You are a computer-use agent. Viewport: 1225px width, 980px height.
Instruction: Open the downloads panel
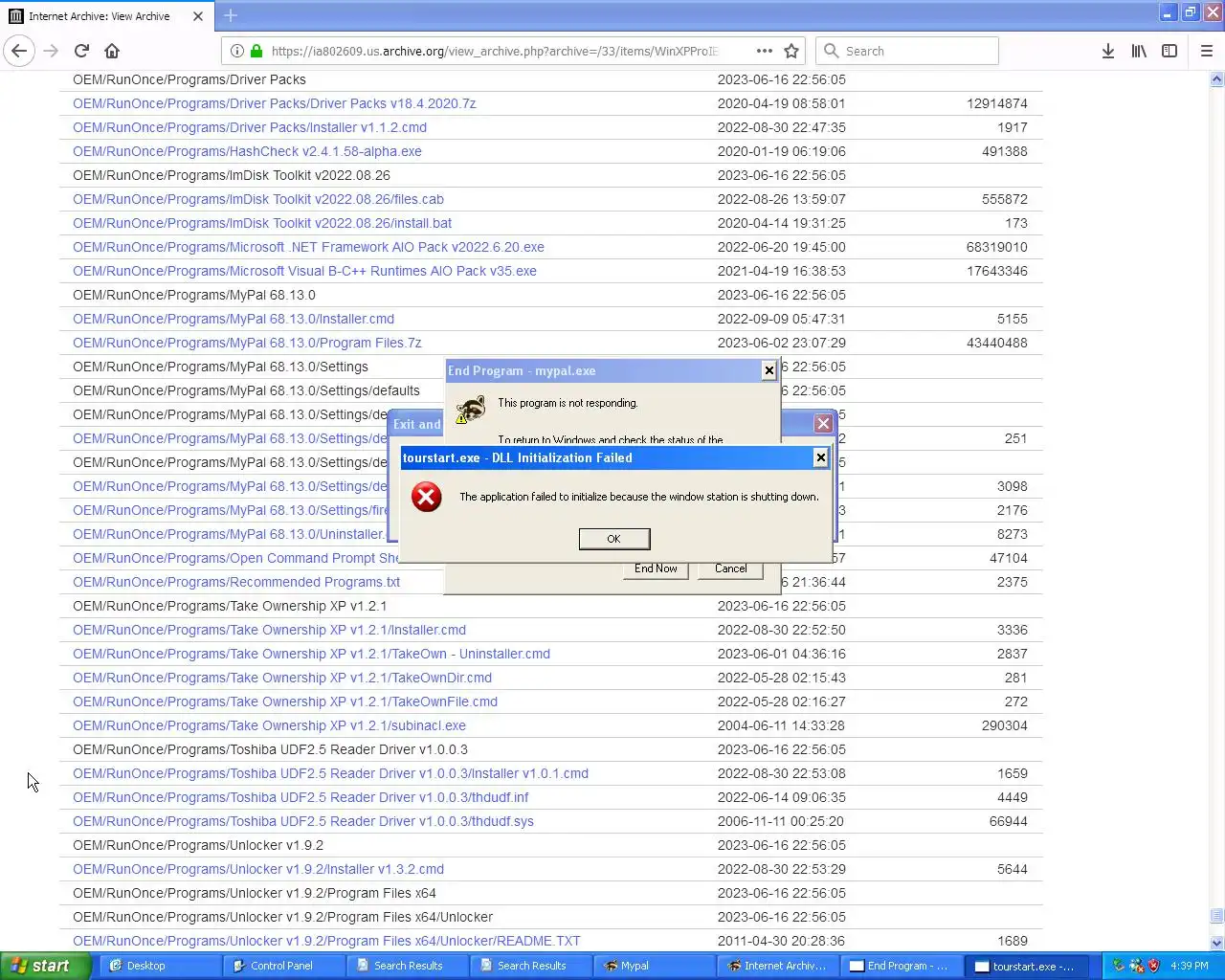1107,51
